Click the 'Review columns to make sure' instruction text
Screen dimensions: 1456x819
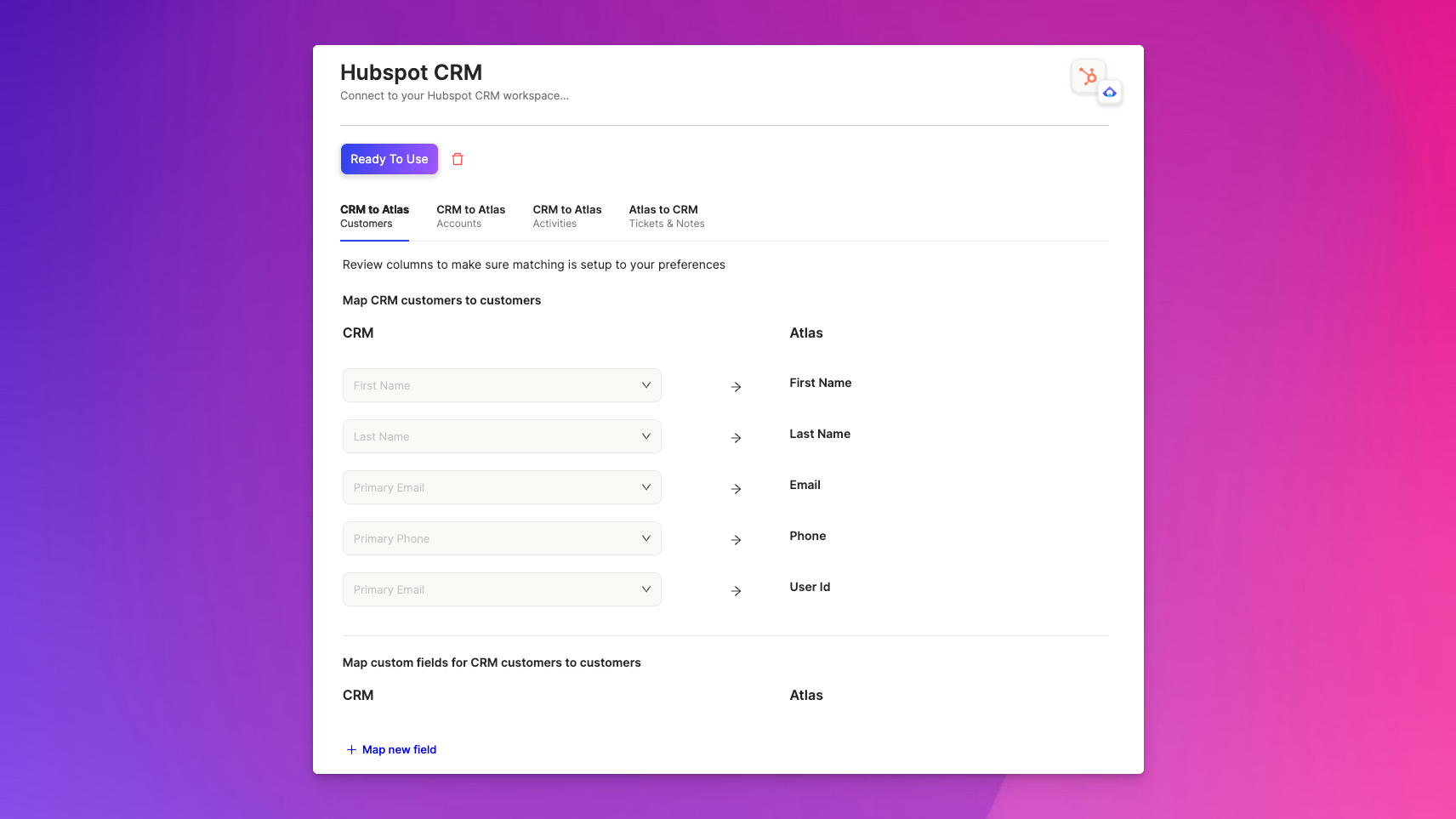click(x=533, y=264)
